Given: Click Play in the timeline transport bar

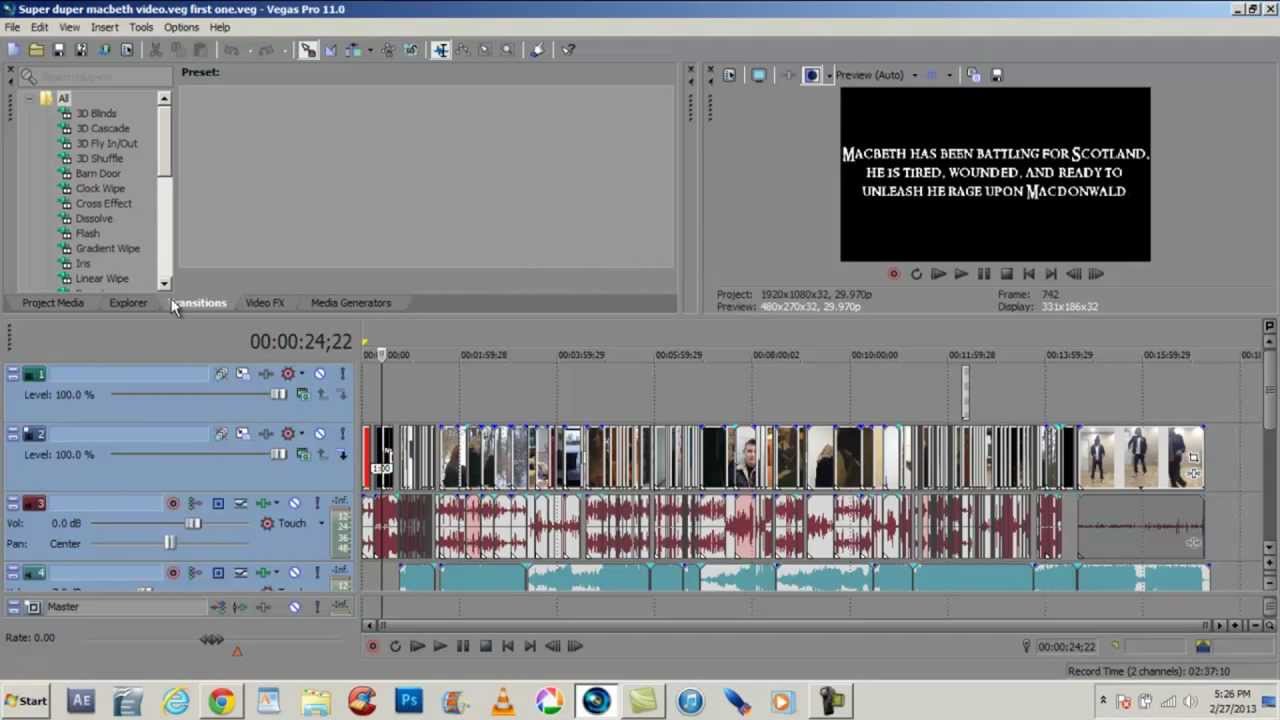Looking at the screenshot, I should click(x=440, y=647).
